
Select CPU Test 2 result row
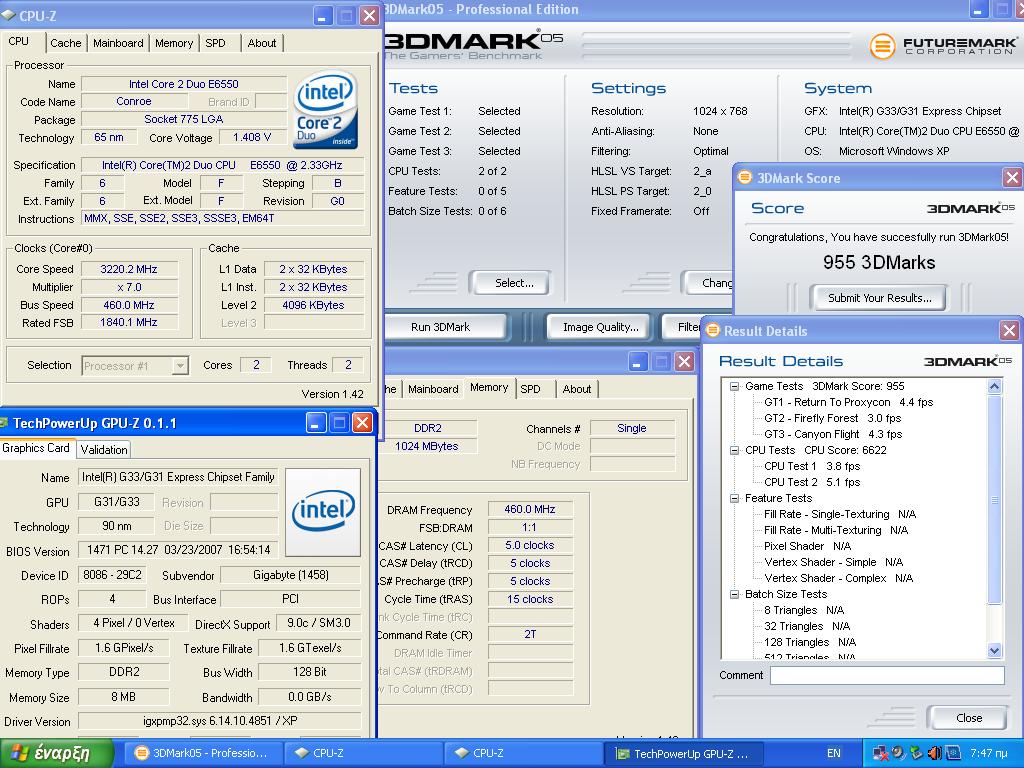pyautogui.click(x=812, y=482)
